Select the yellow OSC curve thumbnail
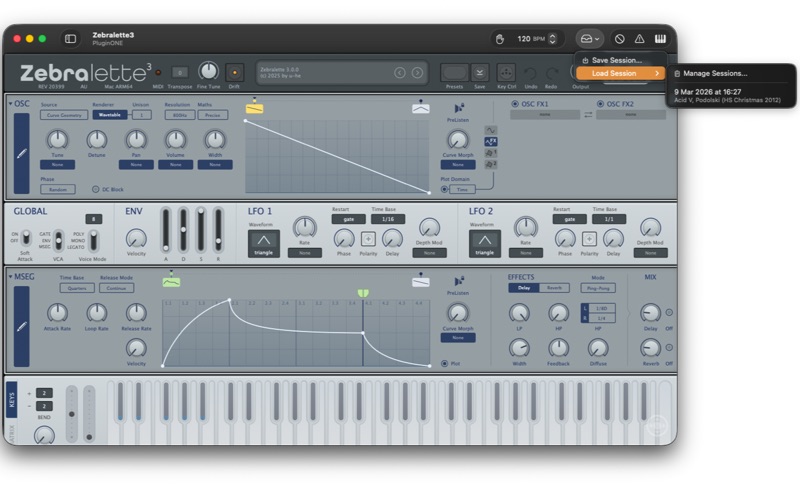Viewport: 800px width, 500px height. click(x=255, y=109)
